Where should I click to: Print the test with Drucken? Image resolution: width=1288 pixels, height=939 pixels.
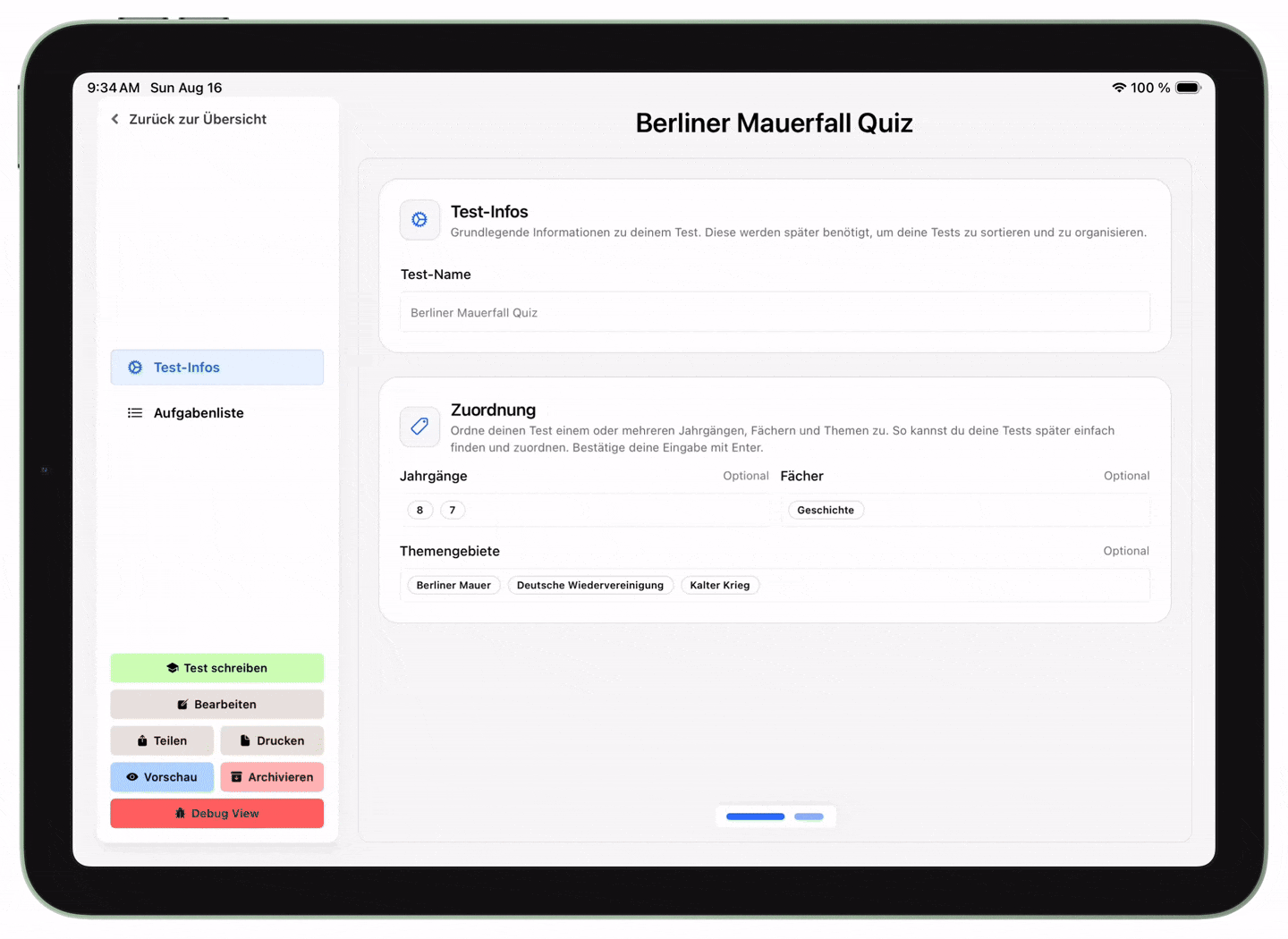(x=272, y=740)
